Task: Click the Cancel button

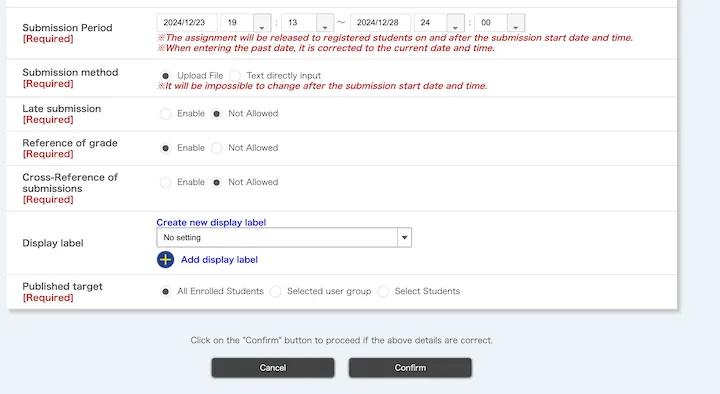Action: [x=273, y=368]
